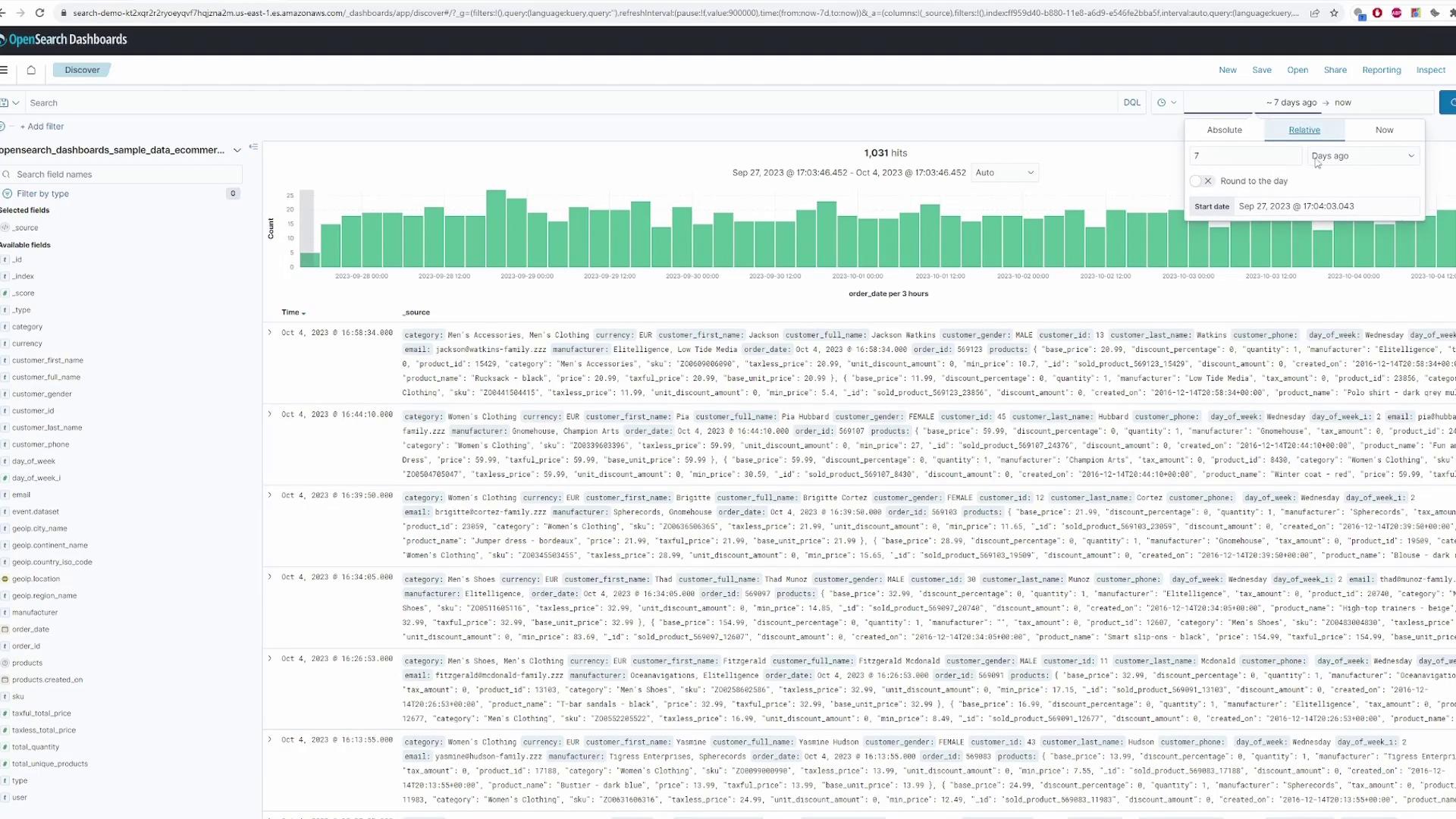This screenshot has width=1456, height=819.
Task: Open the Days ago unit dropdown
Action: 1363,156
